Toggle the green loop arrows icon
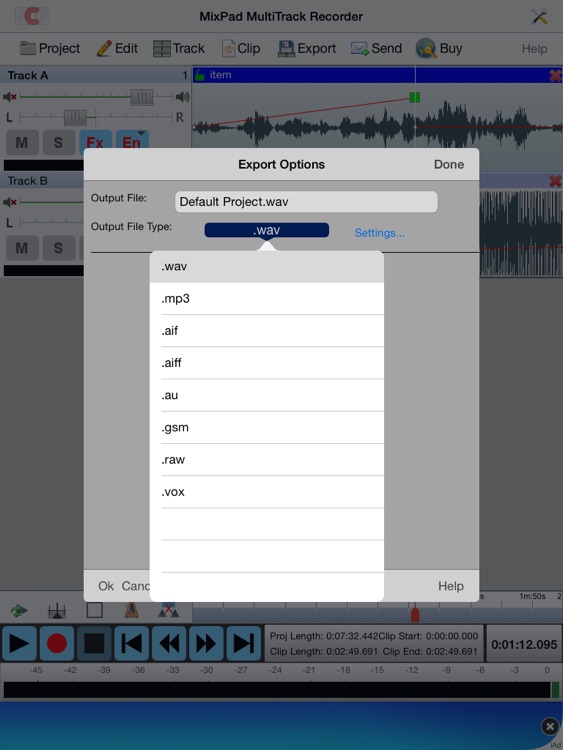 pyautogui.click(x=19, y=610)
